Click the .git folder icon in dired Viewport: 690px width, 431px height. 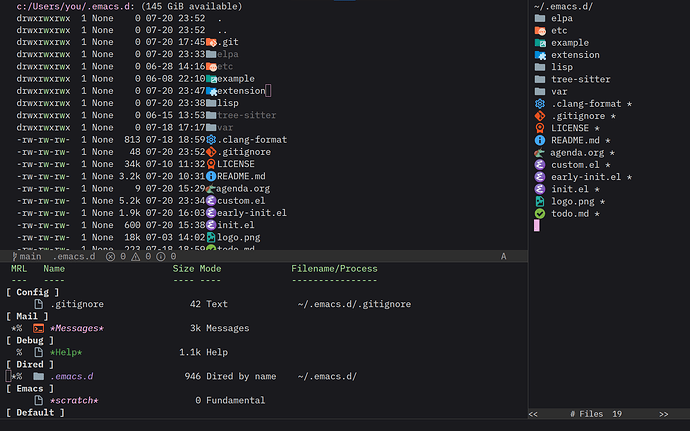click(211, 42)
